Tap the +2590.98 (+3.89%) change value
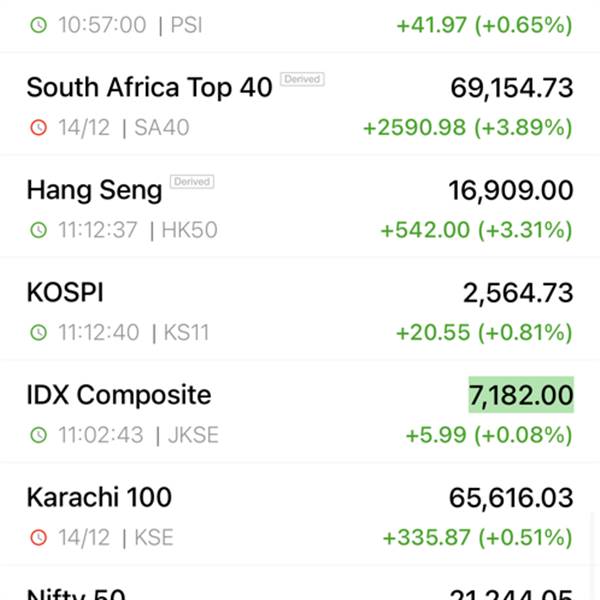Image resolution: width=600 pixels, height=600 pixels. (x=468, y=127)
